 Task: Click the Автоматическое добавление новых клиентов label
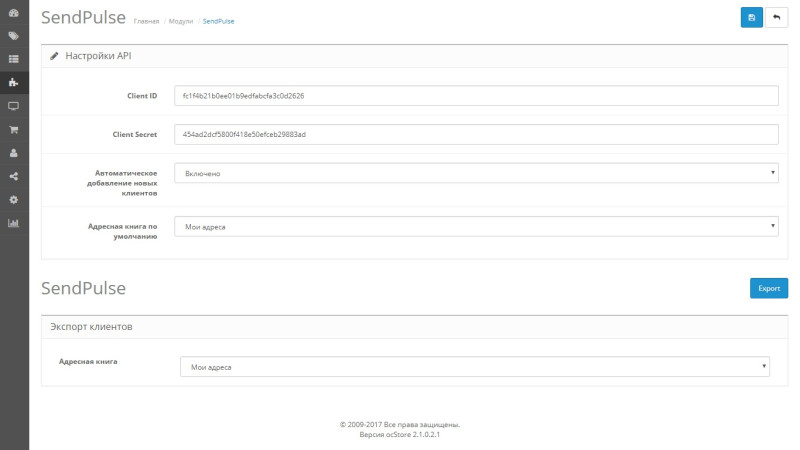click(x=122, y=183)
